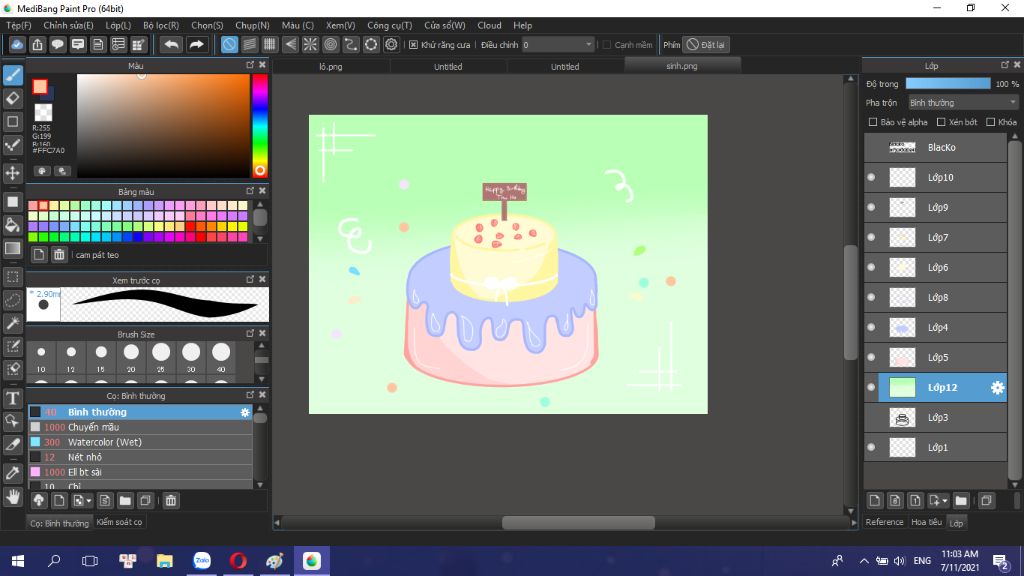The image size is (1024, 576).
Task: Toggle the Khử răng cưa checkbox
Action: pyautogui.click(x=413, y=44)
